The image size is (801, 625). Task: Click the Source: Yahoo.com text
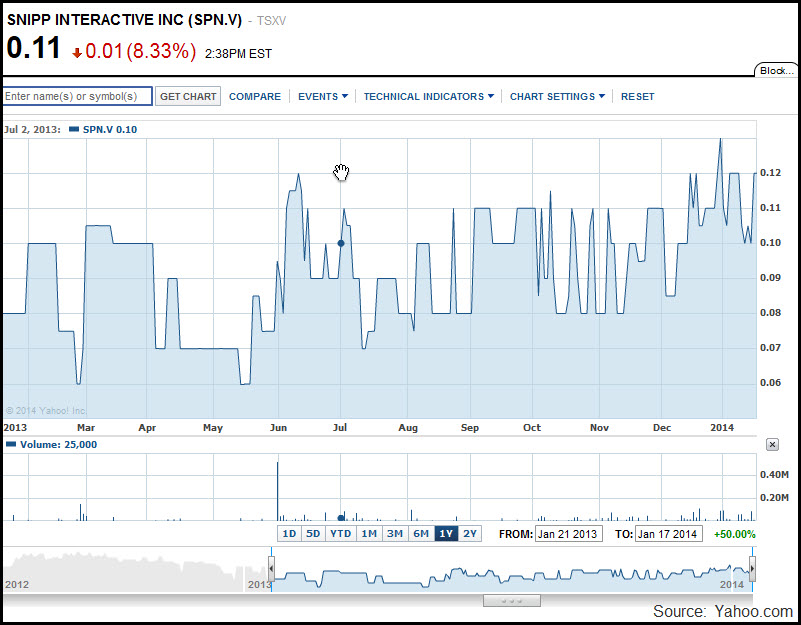click(723, 611)
